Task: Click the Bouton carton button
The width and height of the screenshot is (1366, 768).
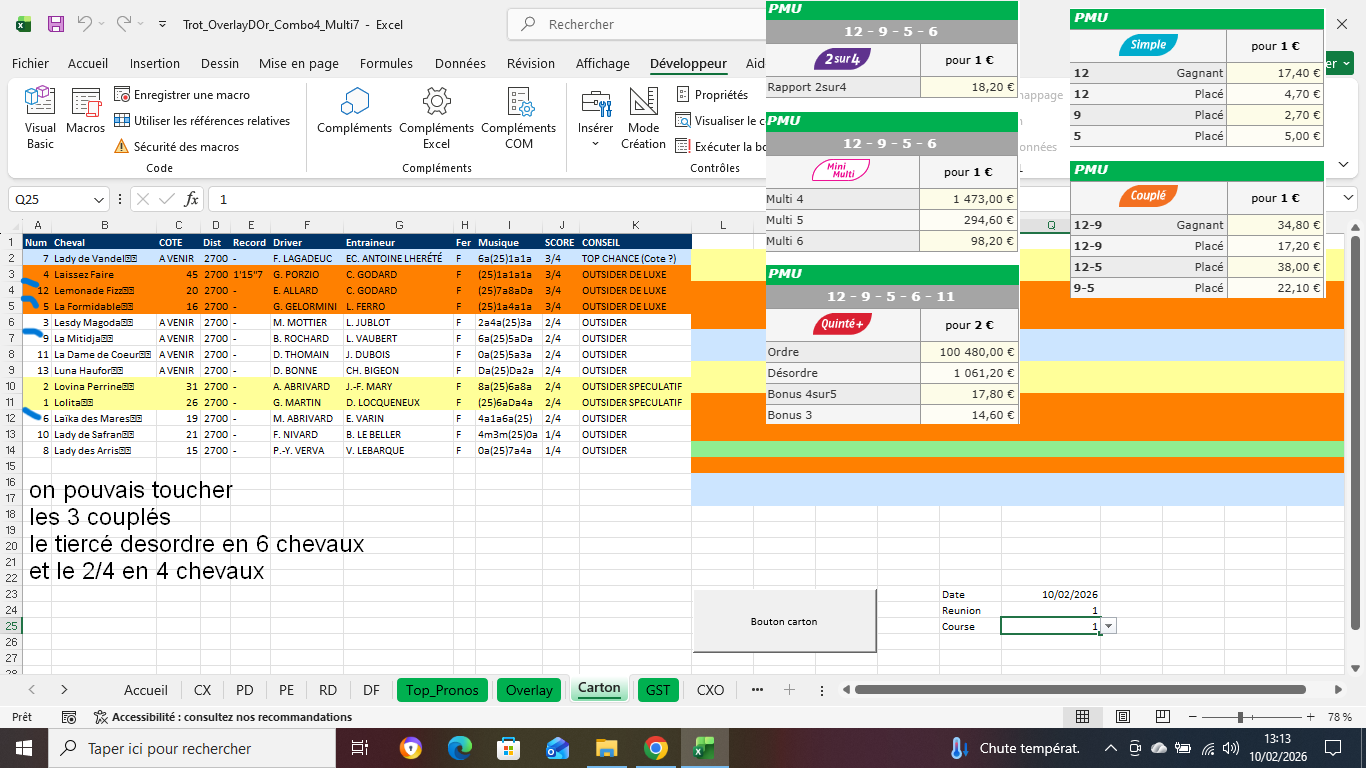Action: 784,621
